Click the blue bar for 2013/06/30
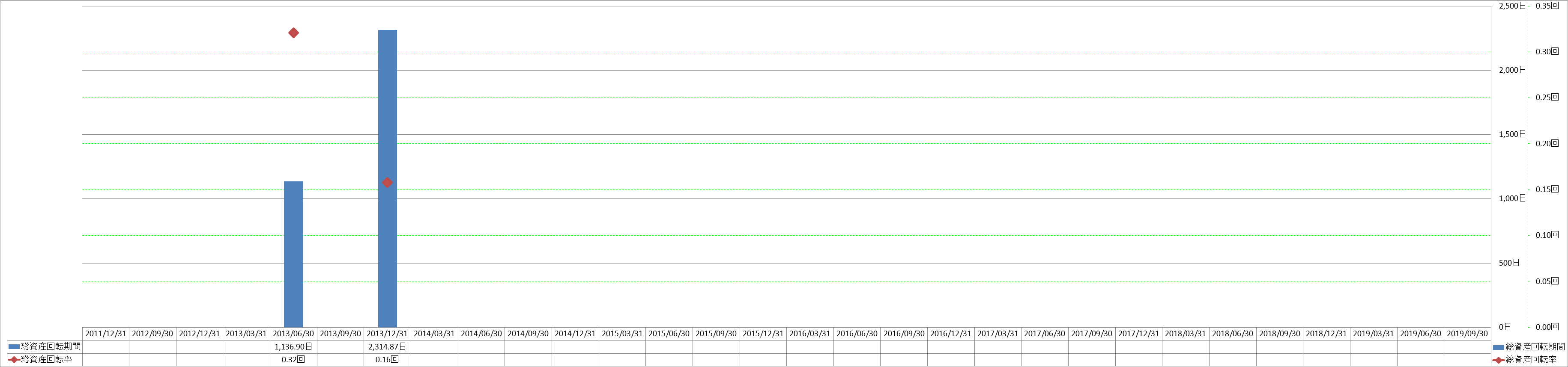Viewport: 1568px width, 367px height. click(293, 254)
